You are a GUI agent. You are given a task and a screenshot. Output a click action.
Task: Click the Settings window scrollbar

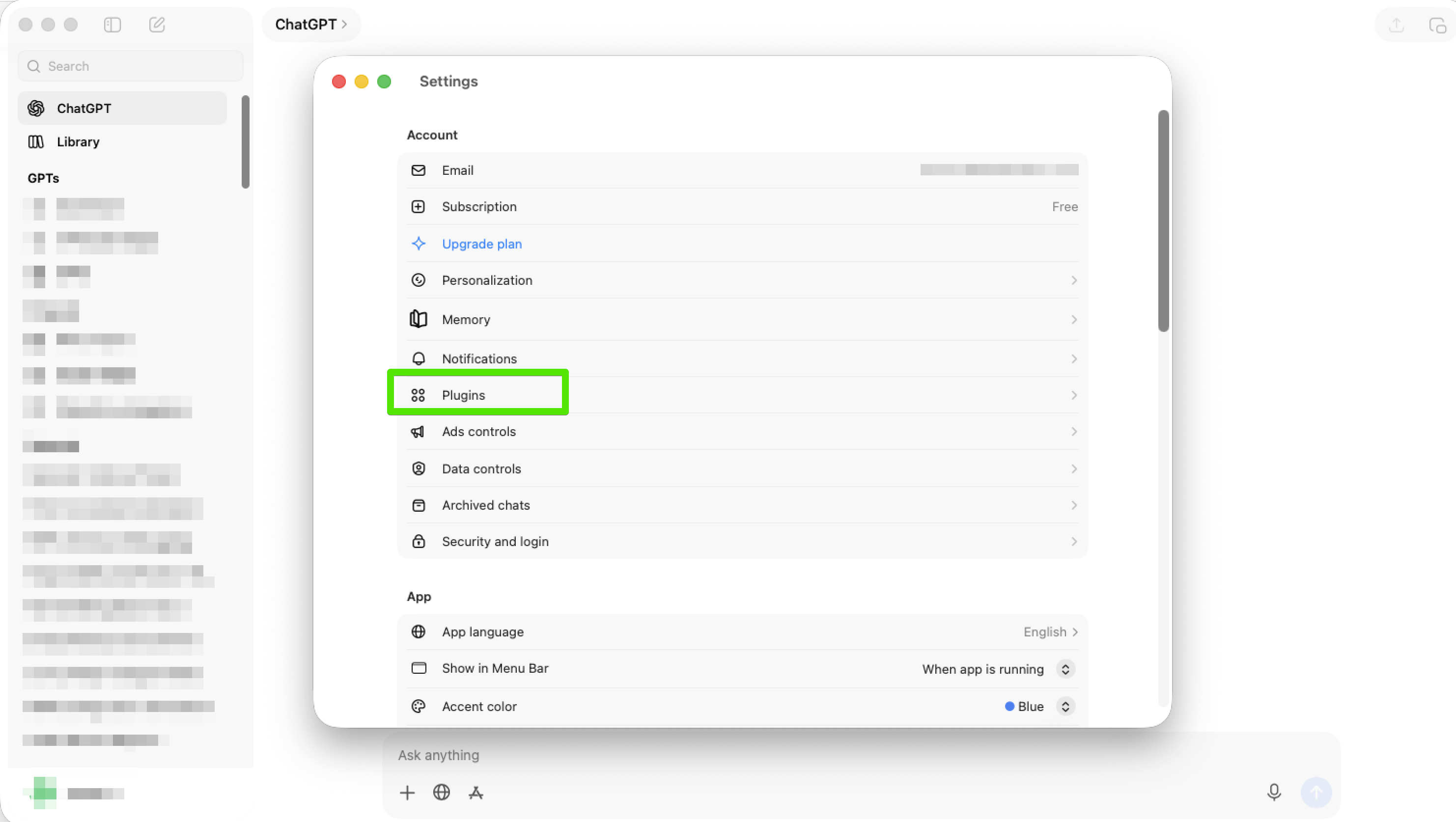[x=1163, y=221]
